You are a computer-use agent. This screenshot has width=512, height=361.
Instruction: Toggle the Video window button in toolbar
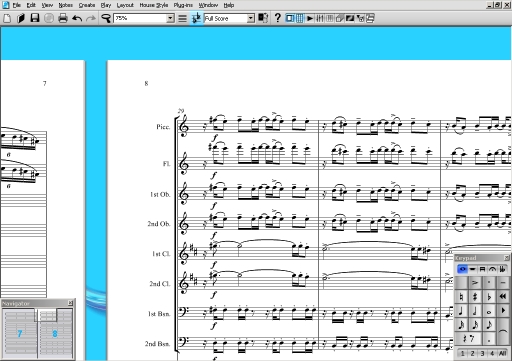pyautogui.click(x=349, y=18)
